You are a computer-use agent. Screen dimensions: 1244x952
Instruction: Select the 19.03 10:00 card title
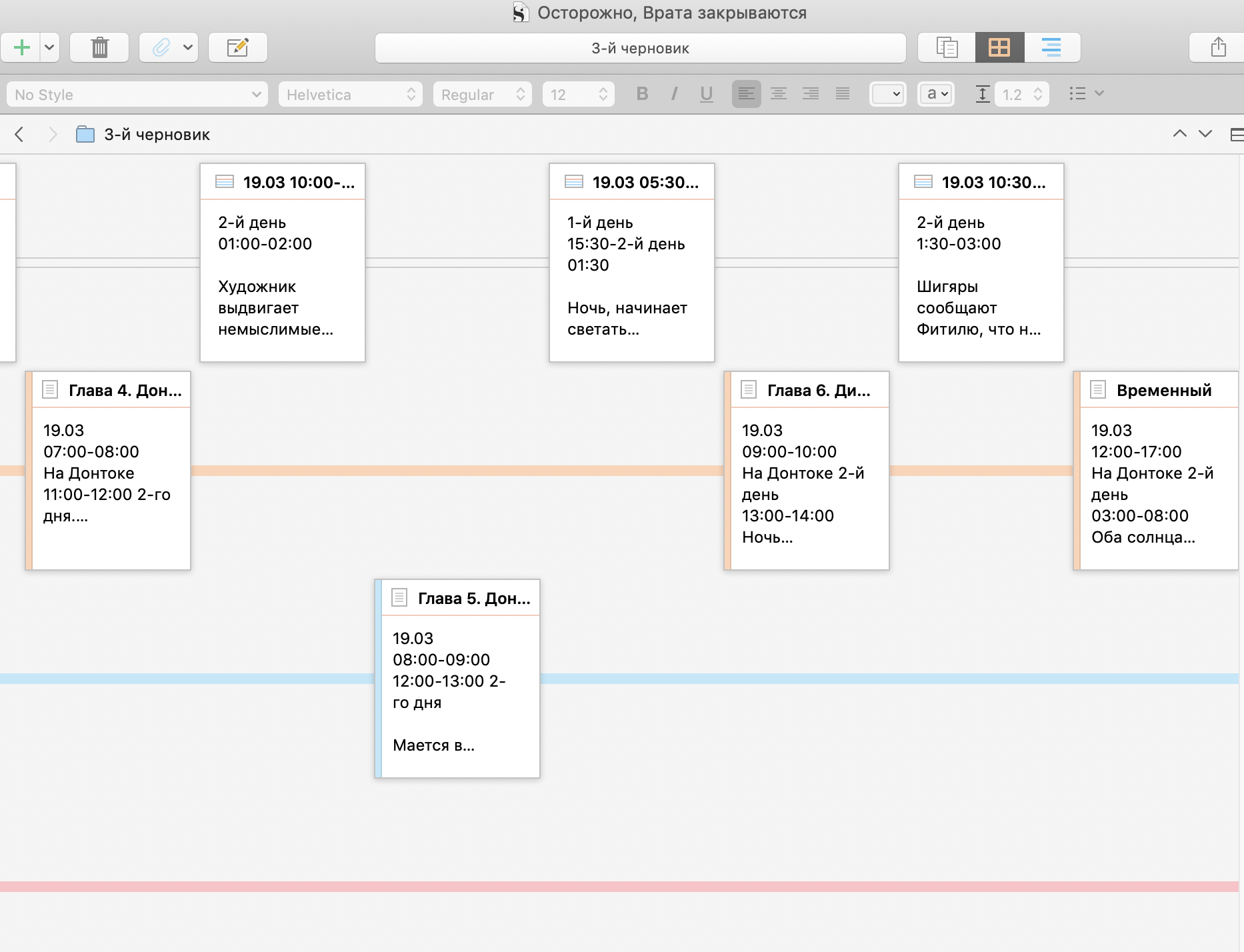pyautogui.click(x=299, y=182)
